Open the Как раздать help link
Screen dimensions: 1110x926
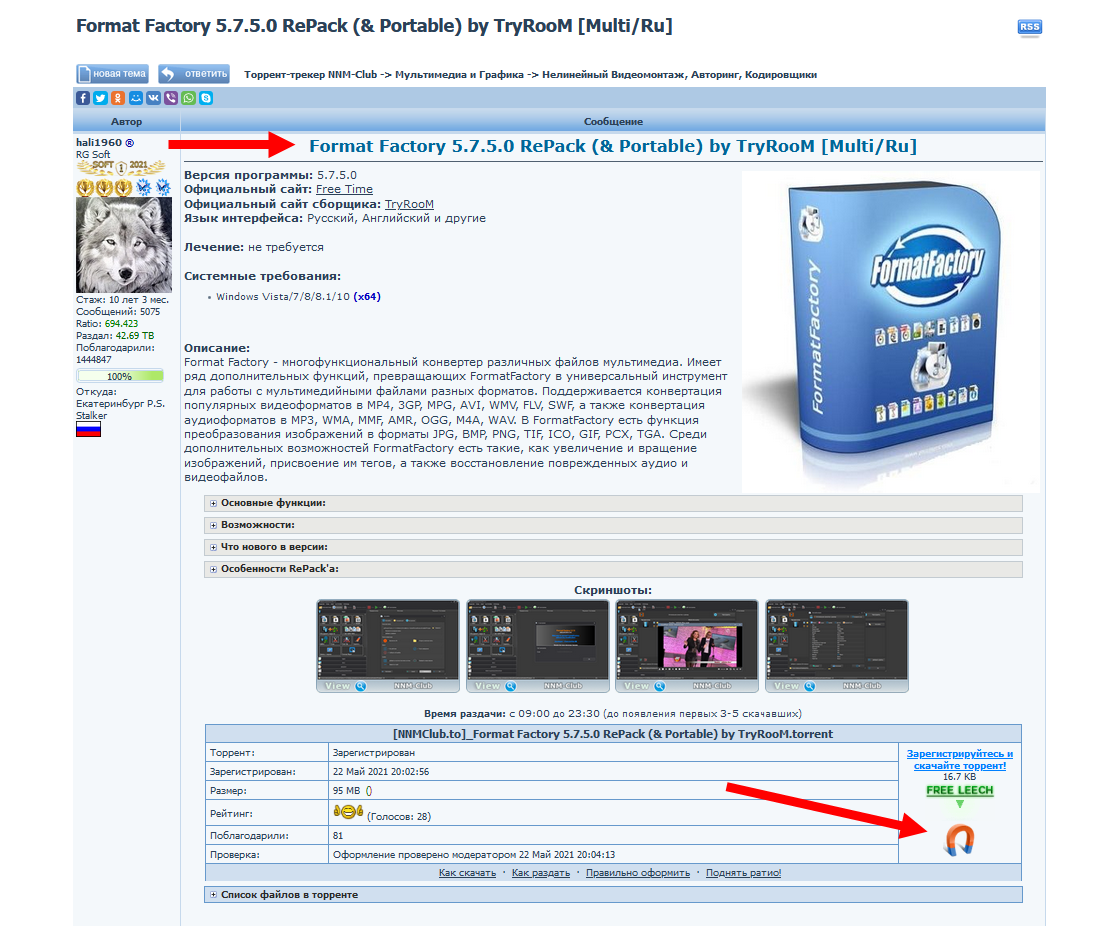pos(541,873)
